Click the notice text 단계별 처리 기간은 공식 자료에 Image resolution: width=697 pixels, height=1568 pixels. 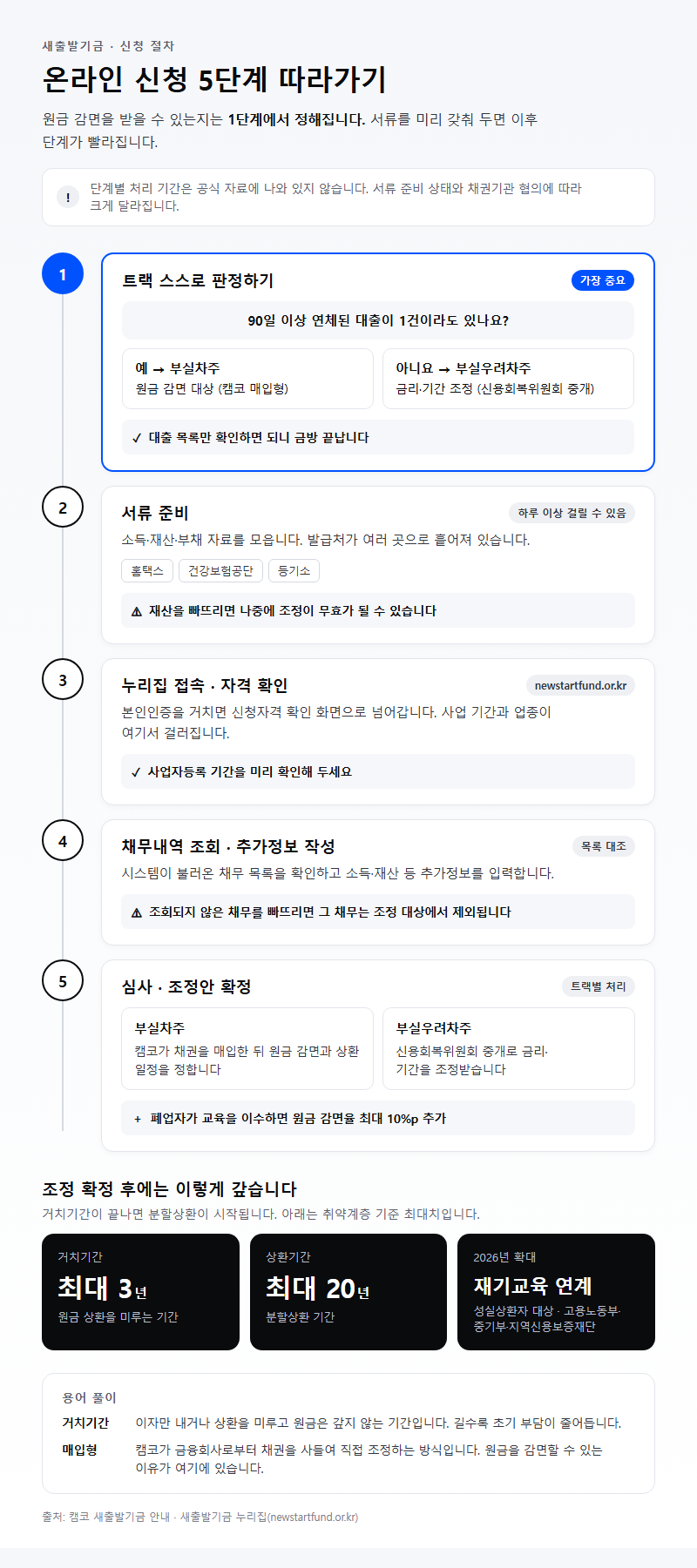335,197
